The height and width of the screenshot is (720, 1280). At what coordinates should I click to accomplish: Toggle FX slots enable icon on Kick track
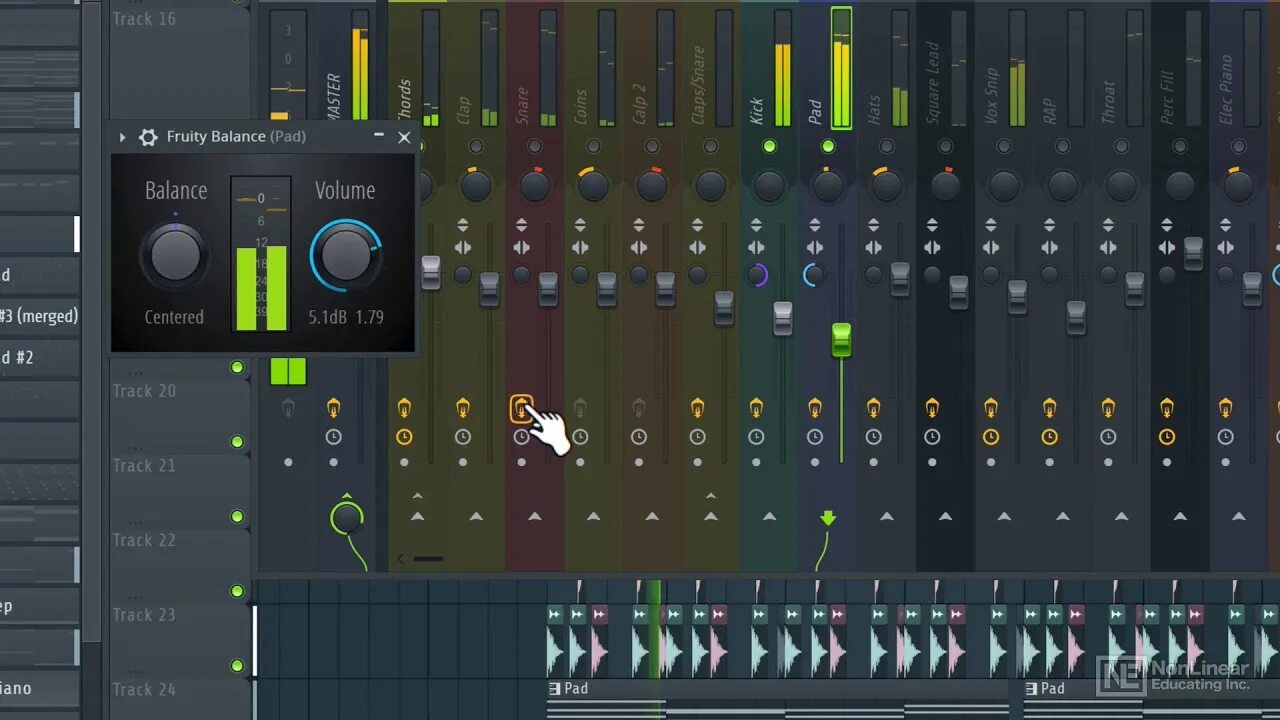(x=756, y=408)
